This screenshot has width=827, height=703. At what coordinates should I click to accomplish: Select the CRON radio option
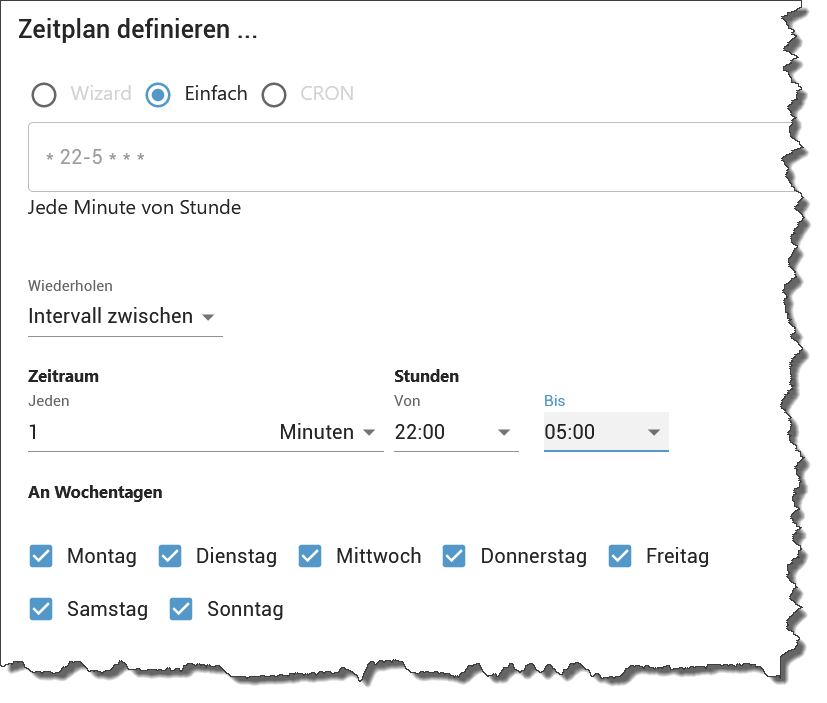pyautogui.click(x=274, y=95)
